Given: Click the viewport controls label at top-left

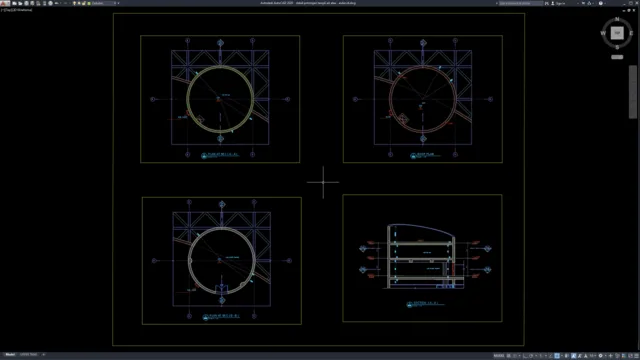Looking at the screenshot, I should (x=16, y=10).
